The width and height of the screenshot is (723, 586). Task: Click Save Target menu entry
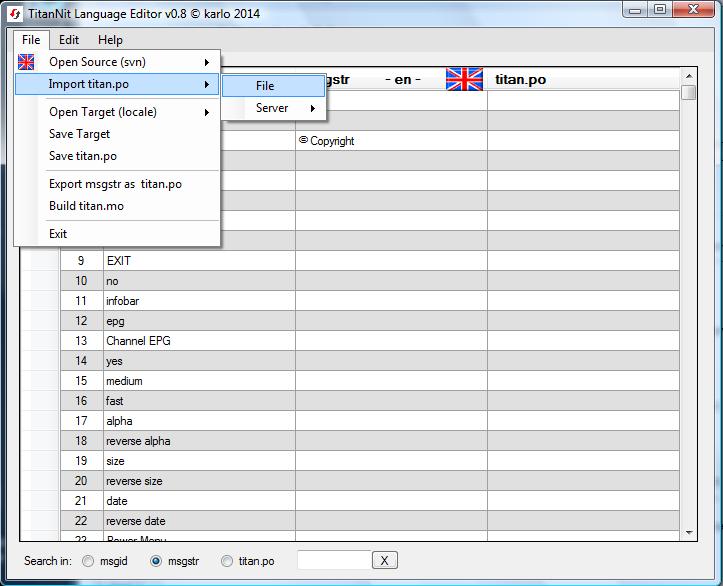tap(80, 134)
